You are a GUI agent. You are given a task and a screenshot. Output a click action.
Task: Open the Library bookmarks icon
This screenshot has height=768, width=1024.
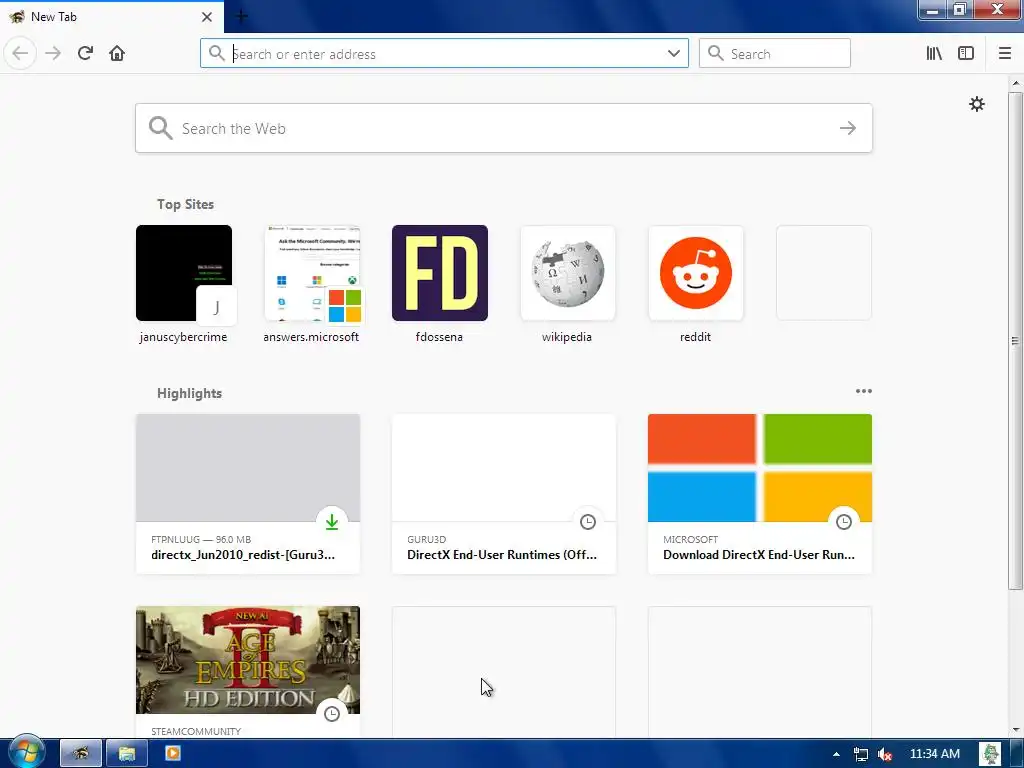pyautogui.click(x=934, y=54)
